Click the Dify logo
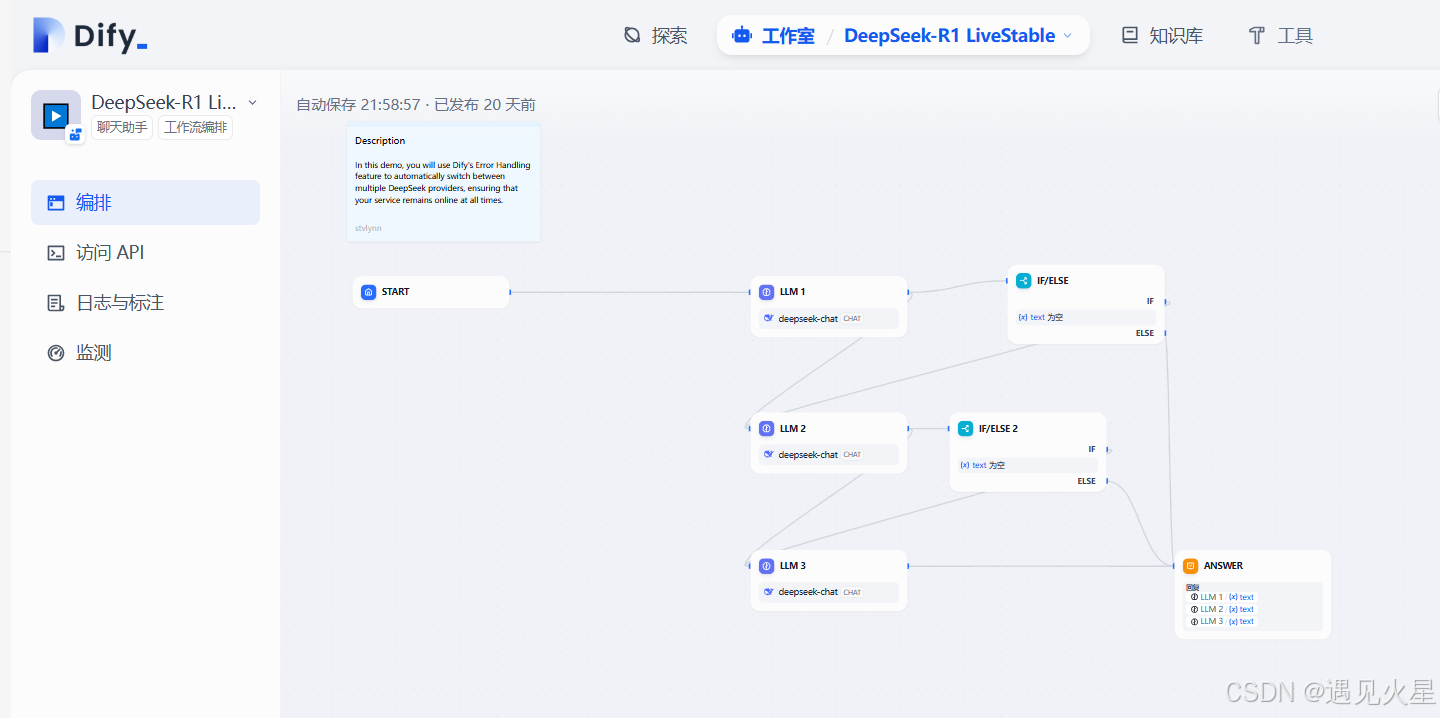This screenshot has height=718, width=1440. 90,36
